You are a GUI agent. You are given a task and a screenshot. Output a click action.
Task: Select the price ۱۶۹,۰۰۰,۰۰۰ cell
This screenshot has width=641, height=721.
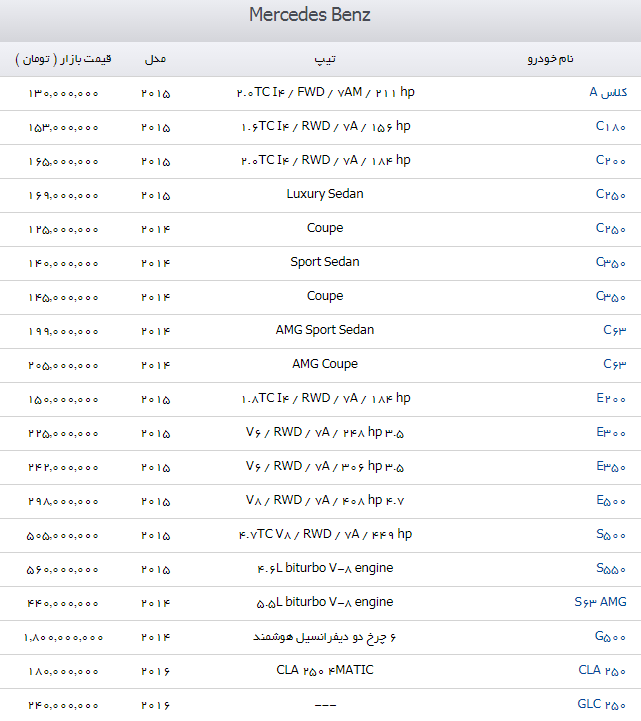63,195
